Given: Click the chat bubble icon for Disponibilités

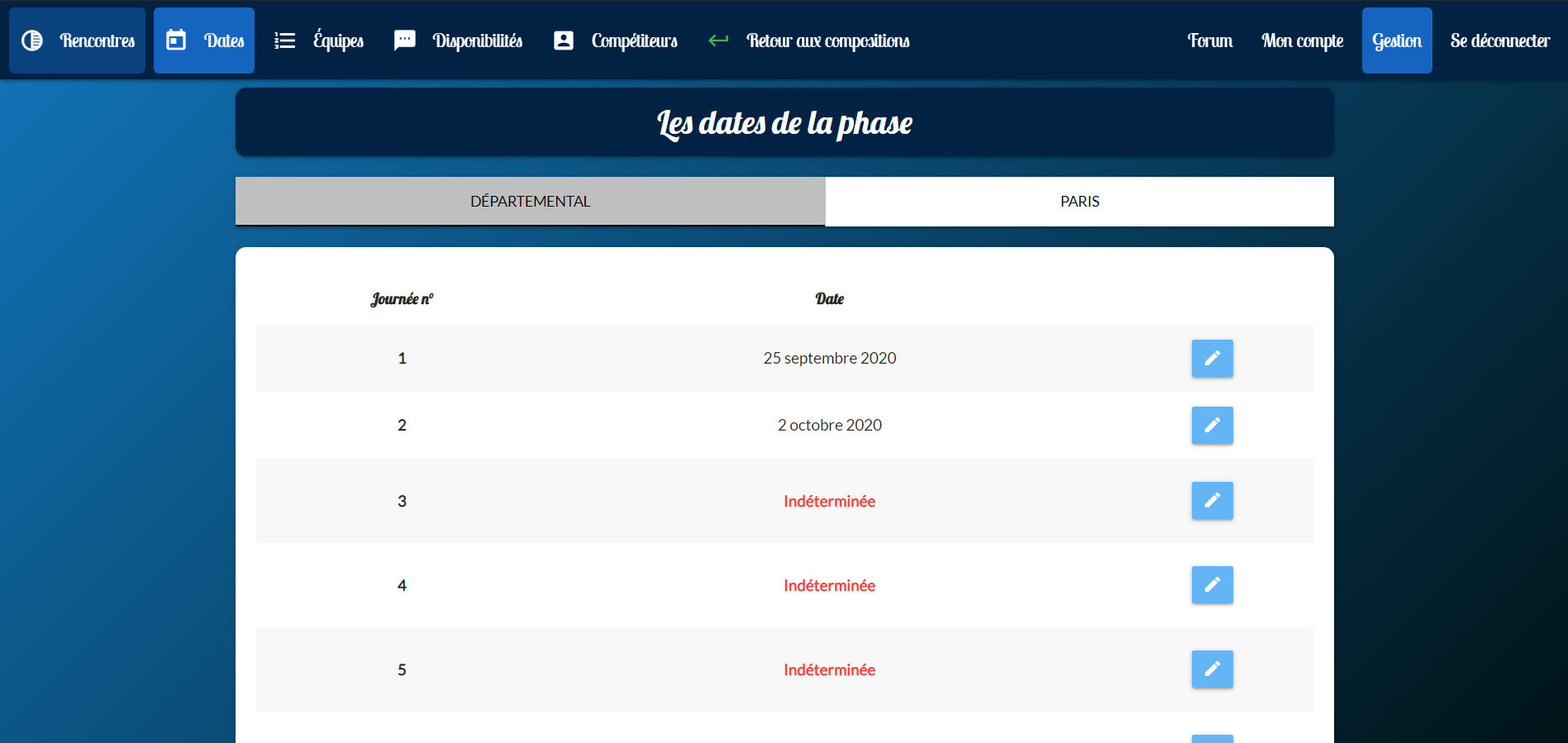Looking at the screenshot, I should pyautogui.click(x=405, y=40).
